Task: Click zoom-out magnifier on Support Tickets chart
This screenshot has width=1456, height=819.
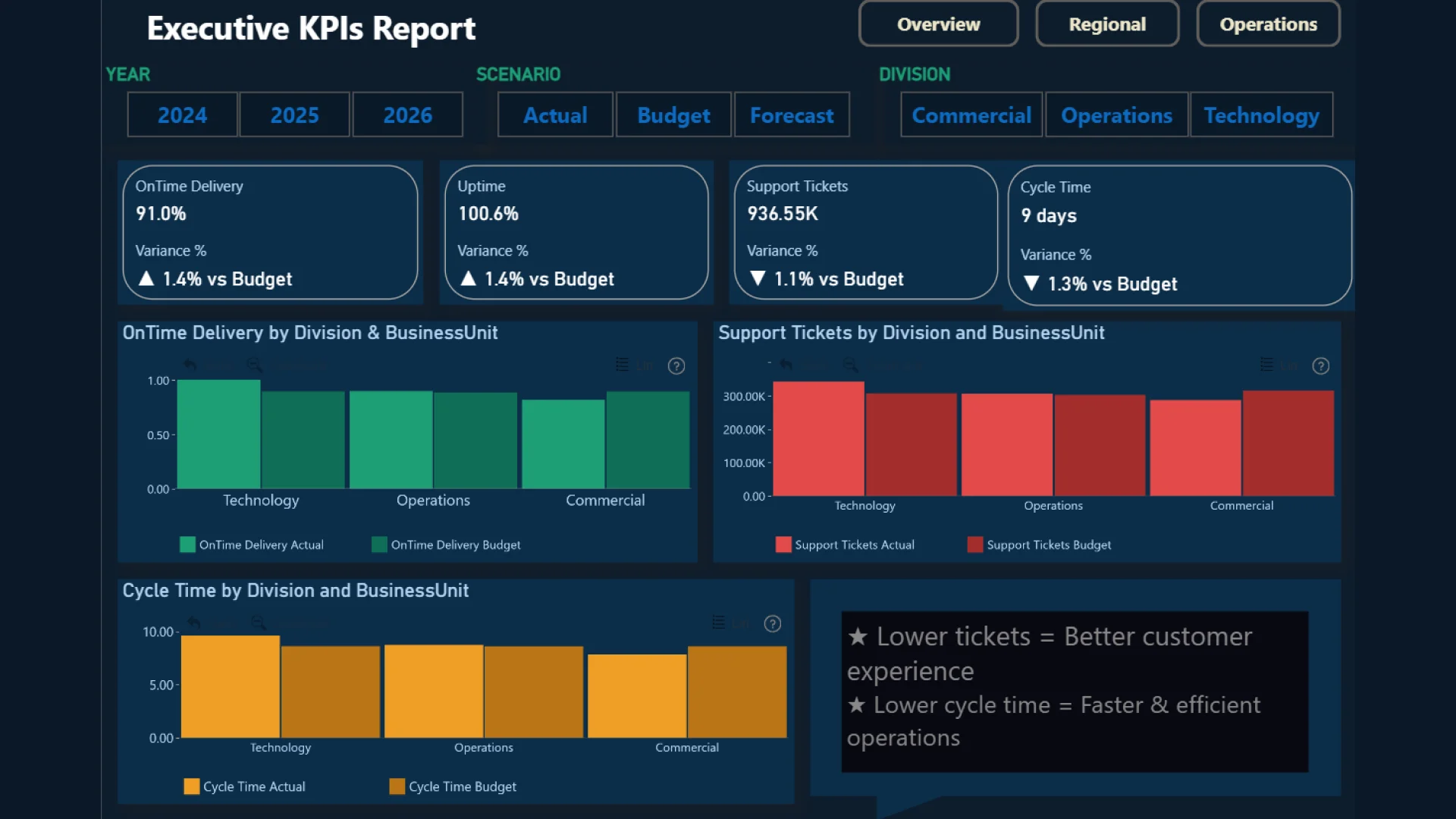Action: pyautogui.click(x=851, y=366)
